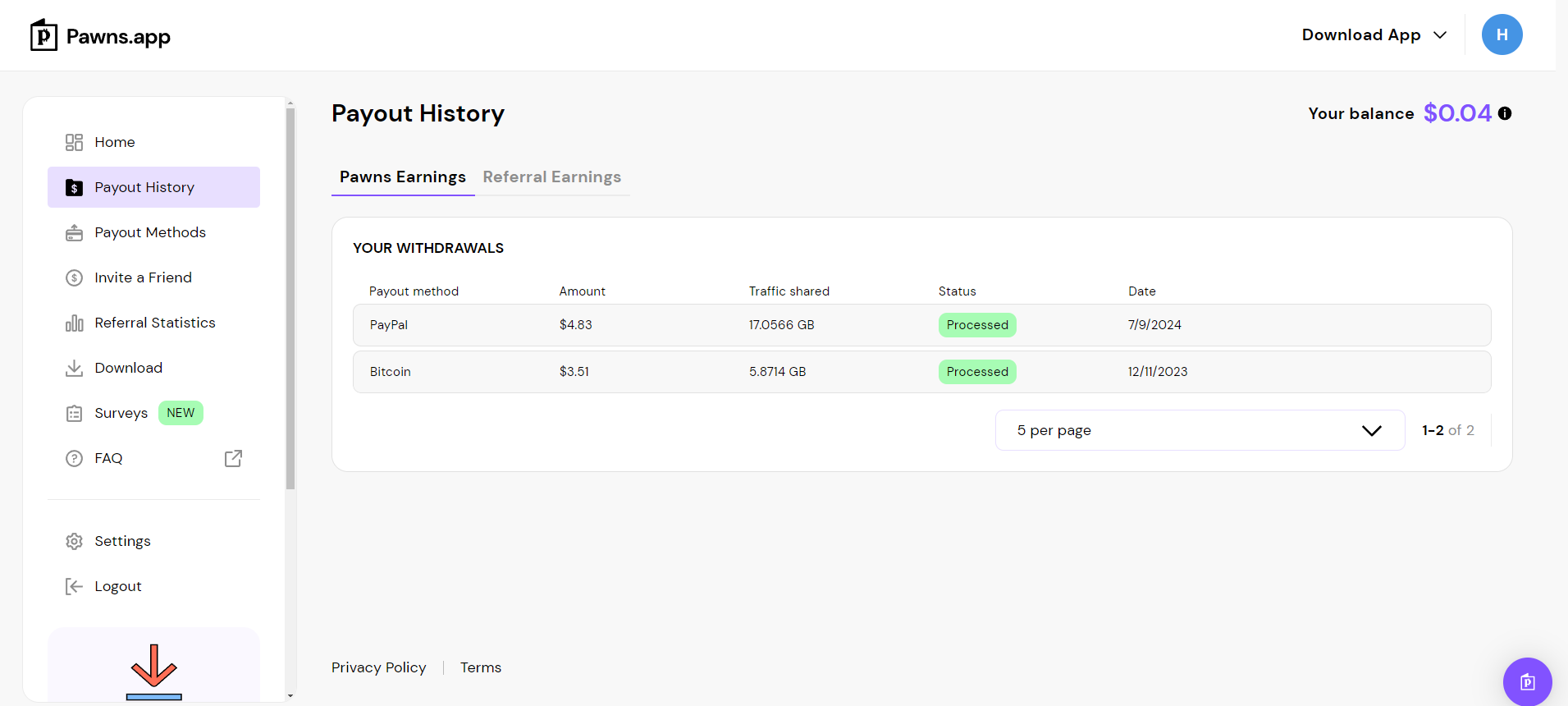Open the purple floating Pawns widget button
This screenshot has width=1568, height=706.
click(x=1527, y=681)
